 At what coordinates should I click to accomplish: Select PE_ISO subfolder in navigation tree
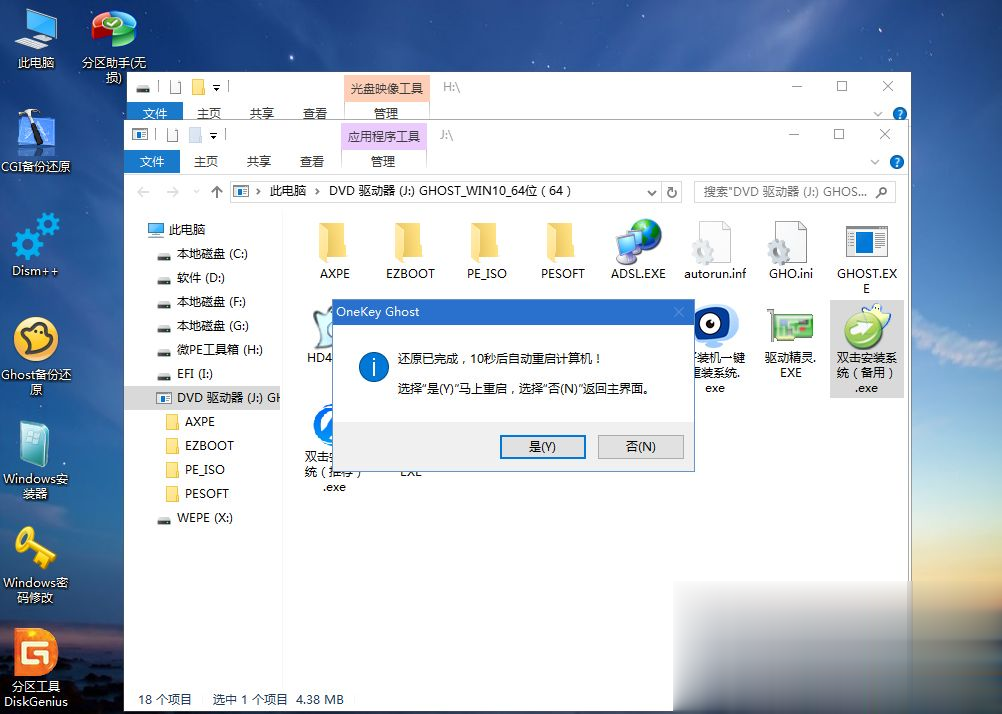[x=196, y=470]
